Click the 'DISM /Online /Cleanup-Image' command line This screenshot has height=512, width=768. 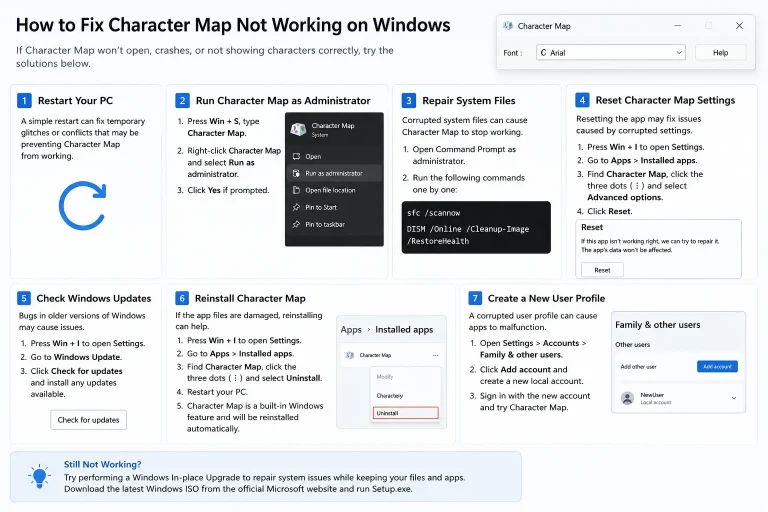(468, 229)
